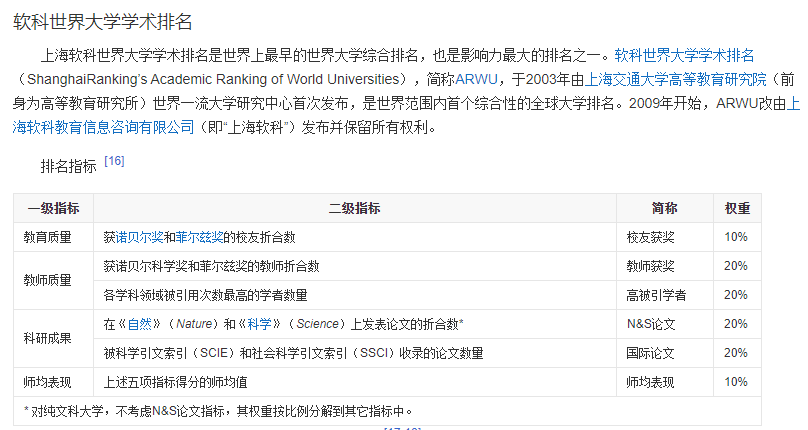Open the 诺贝尔奖 link in table
This screenshot has width=808, height=430.
139,237
